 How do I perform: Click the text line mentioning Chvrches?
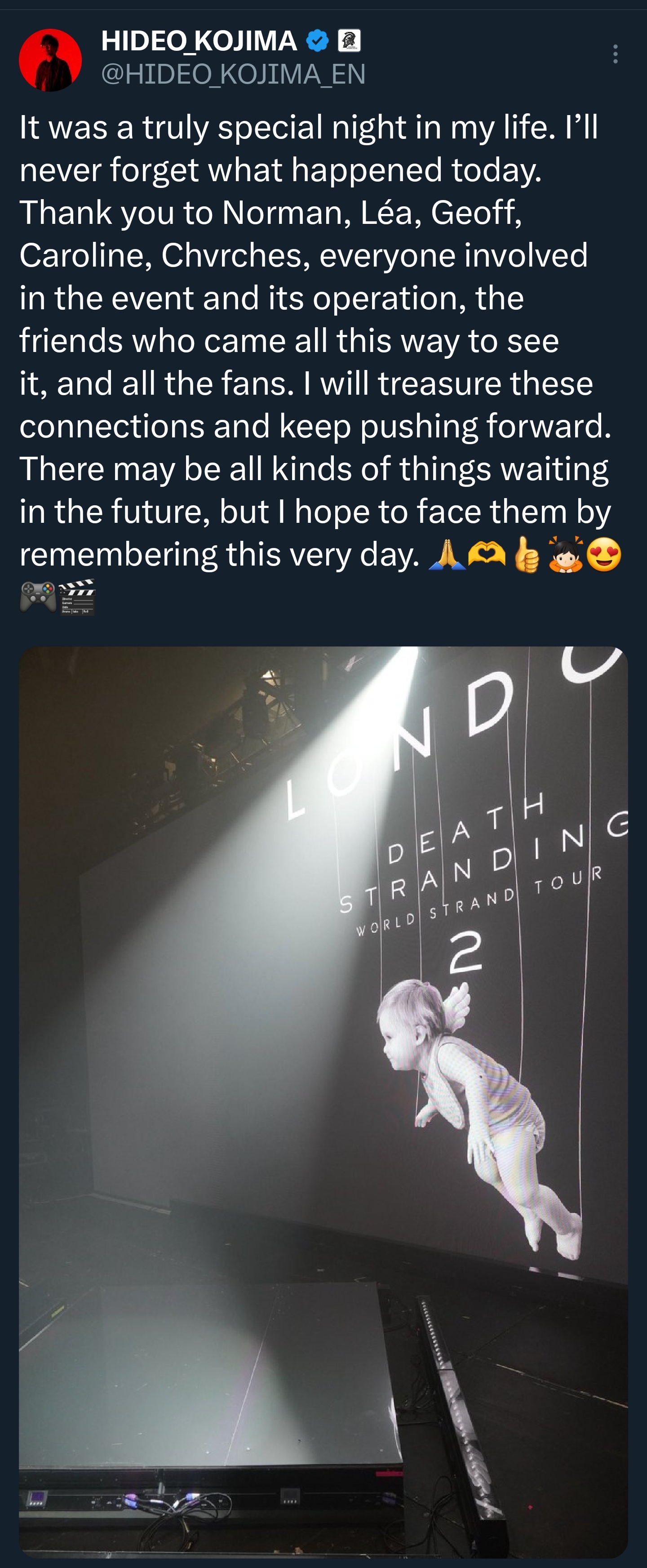[303, 254]
